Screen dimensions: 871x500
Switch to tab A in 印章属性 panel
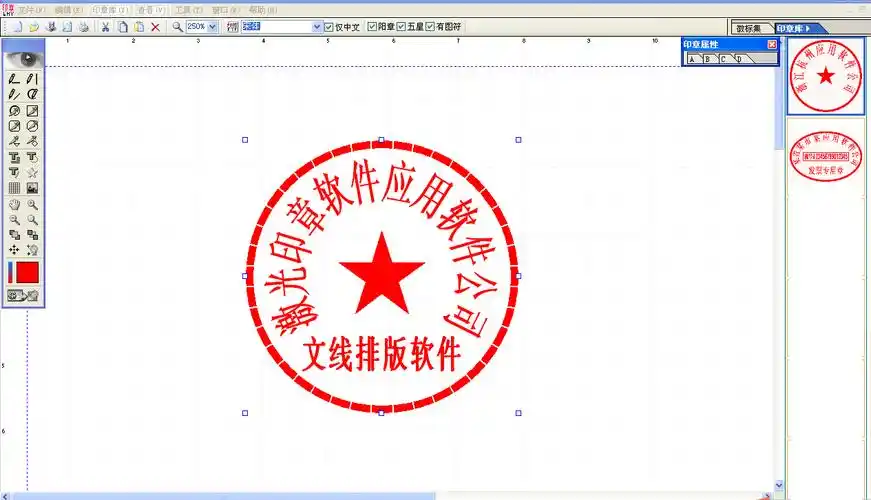[692, 59]
